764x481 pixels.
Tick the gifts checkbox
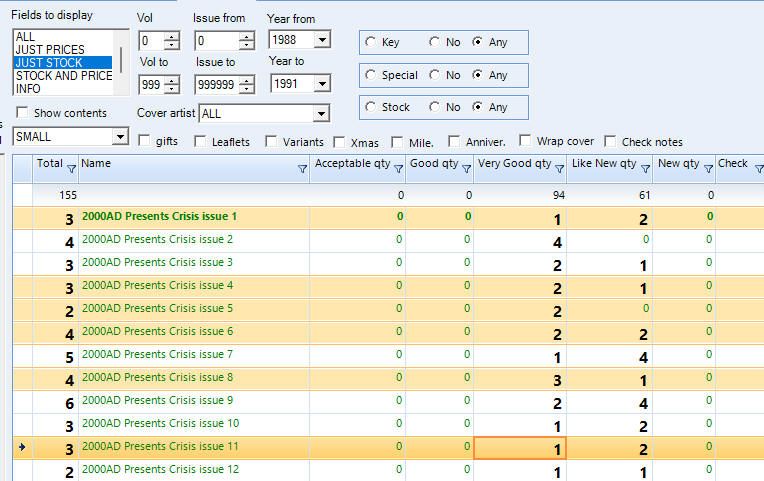144,140
